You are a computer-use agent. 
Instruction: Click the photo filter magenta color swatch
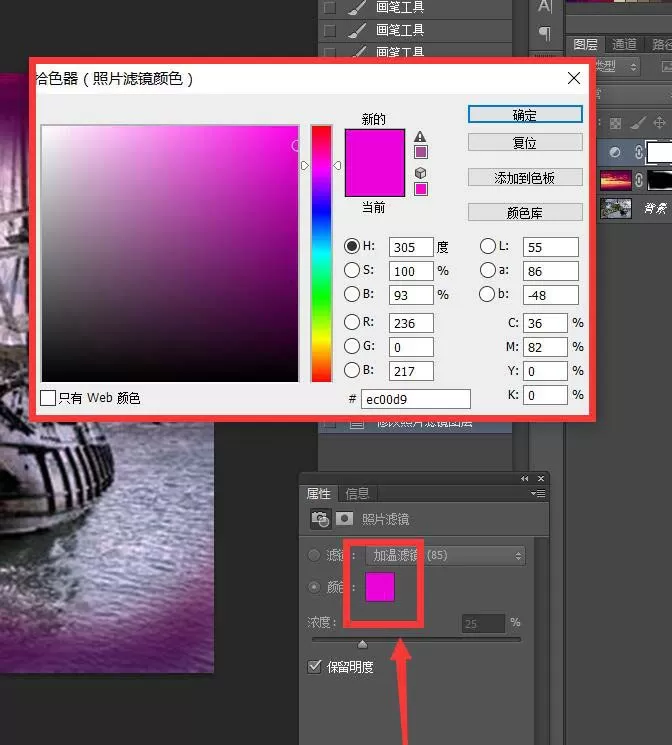tap(380, 587)
